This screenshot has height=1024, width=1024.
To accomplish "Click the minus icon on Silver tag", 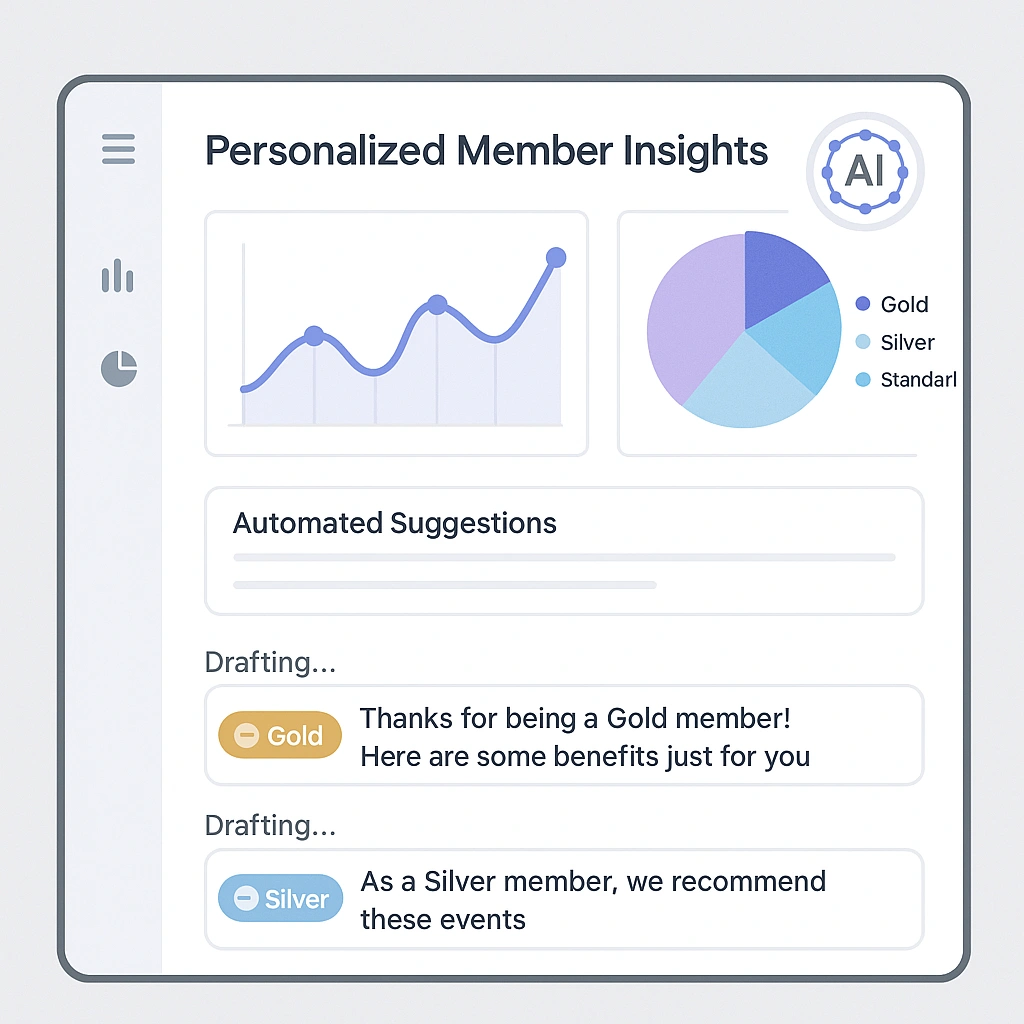I will click(246, 899).
